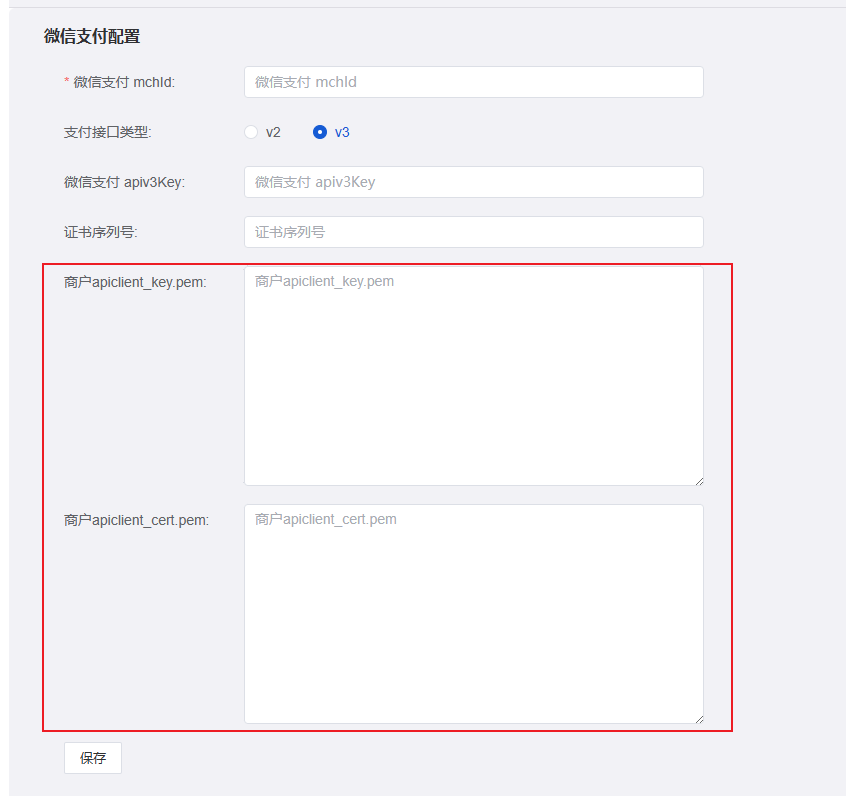Screen dimensions: 846x796
Task: Click the 'v3' option label text
Action: (x=342, y=132)
